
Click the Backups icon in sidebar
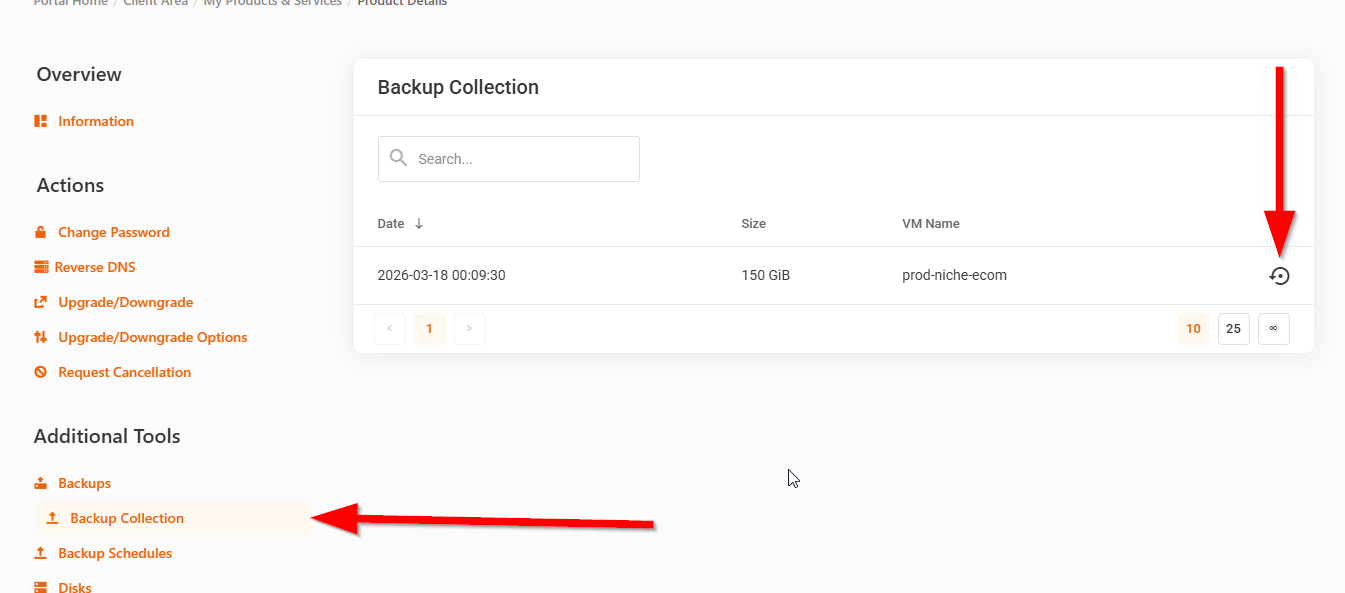coord(41,483)
